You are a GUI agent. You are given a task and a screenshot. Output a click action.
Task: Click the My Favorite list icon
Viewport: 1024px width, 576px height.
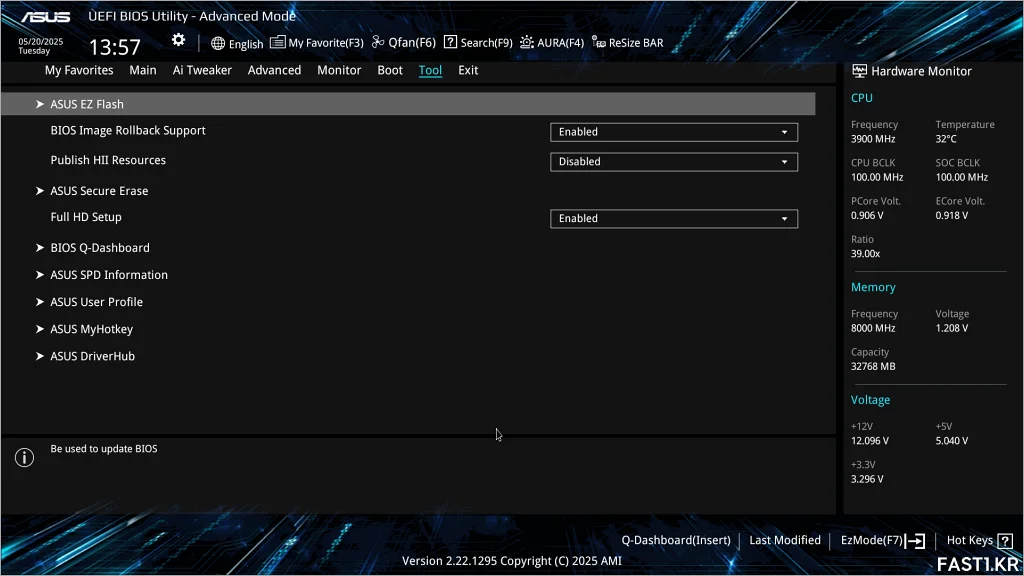click(x=278, y=42)
